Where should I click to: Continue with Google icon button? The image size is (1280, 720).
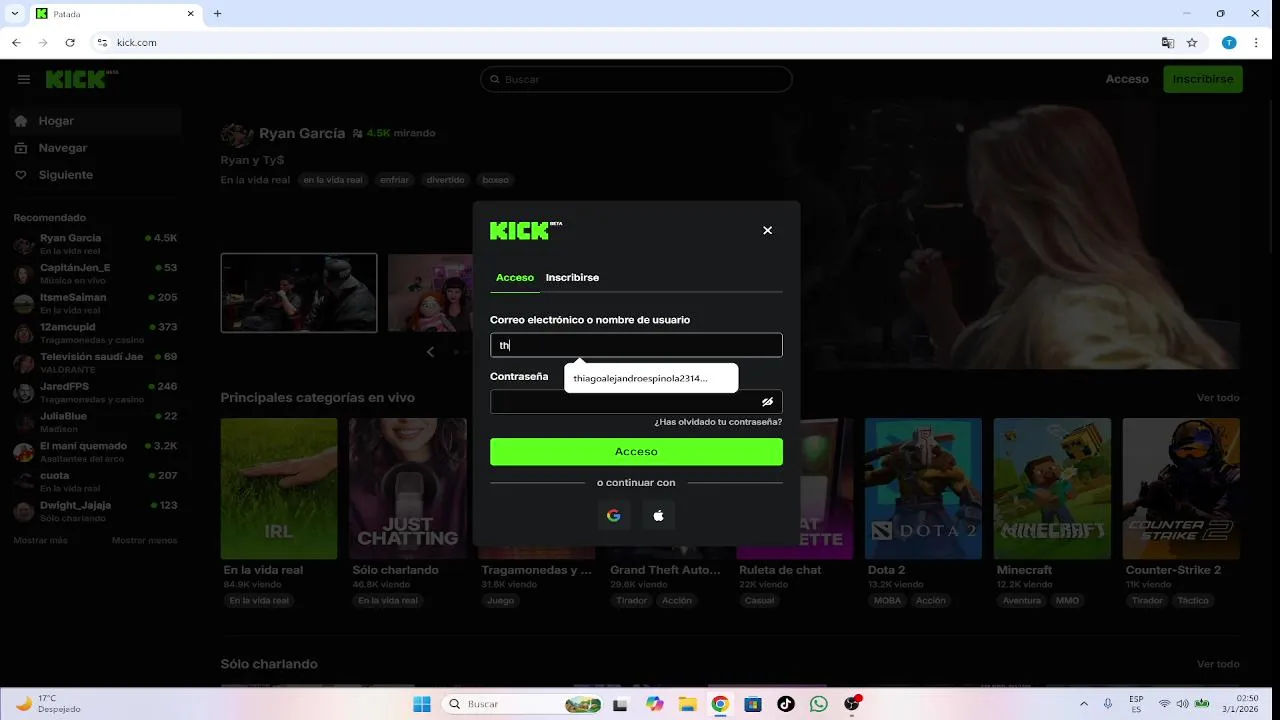click(614, 515)
